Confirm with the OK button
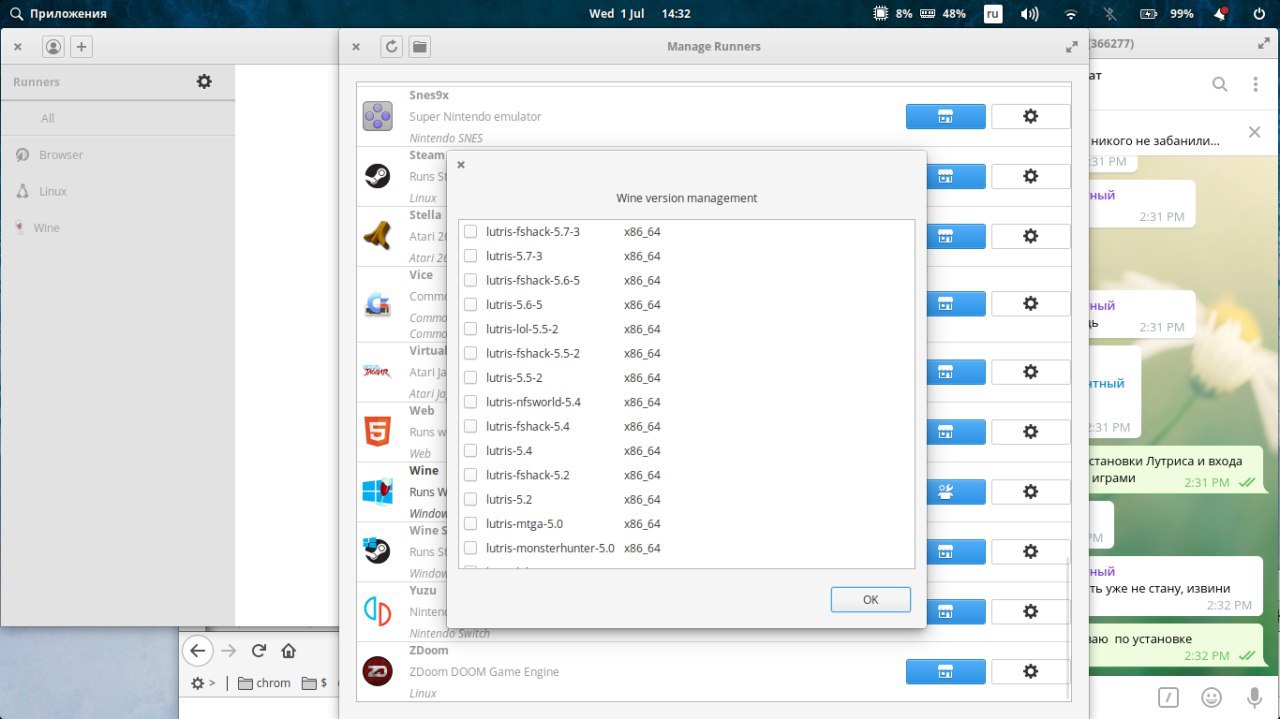This screenshot has height=719, width=1280. click(x=870, y=599)
